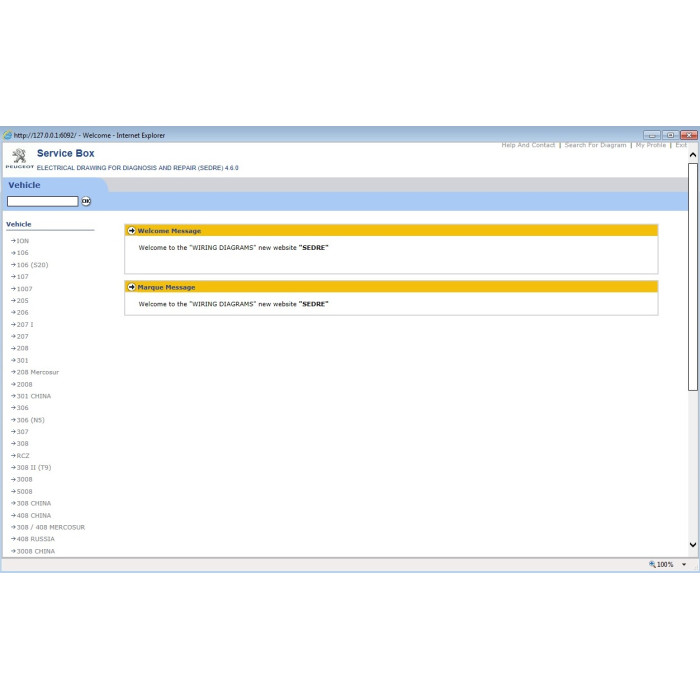
Task: Click the scrollbar down arrow
Action: click(x=693, y=545)
